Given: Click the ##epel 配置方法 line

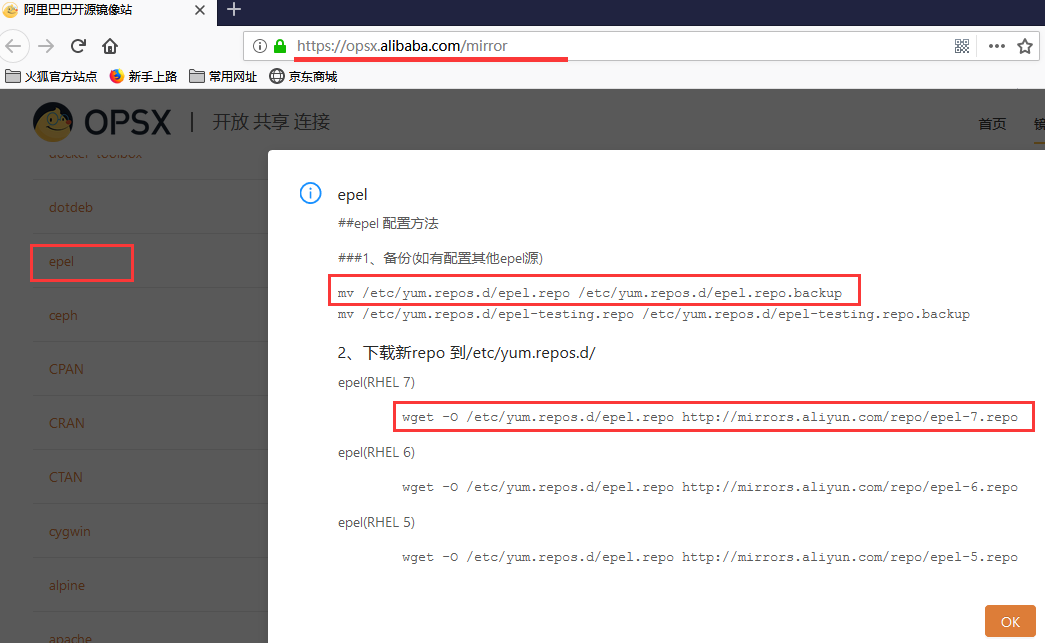Looking at the screenshot, I should [x=388, y=223].
